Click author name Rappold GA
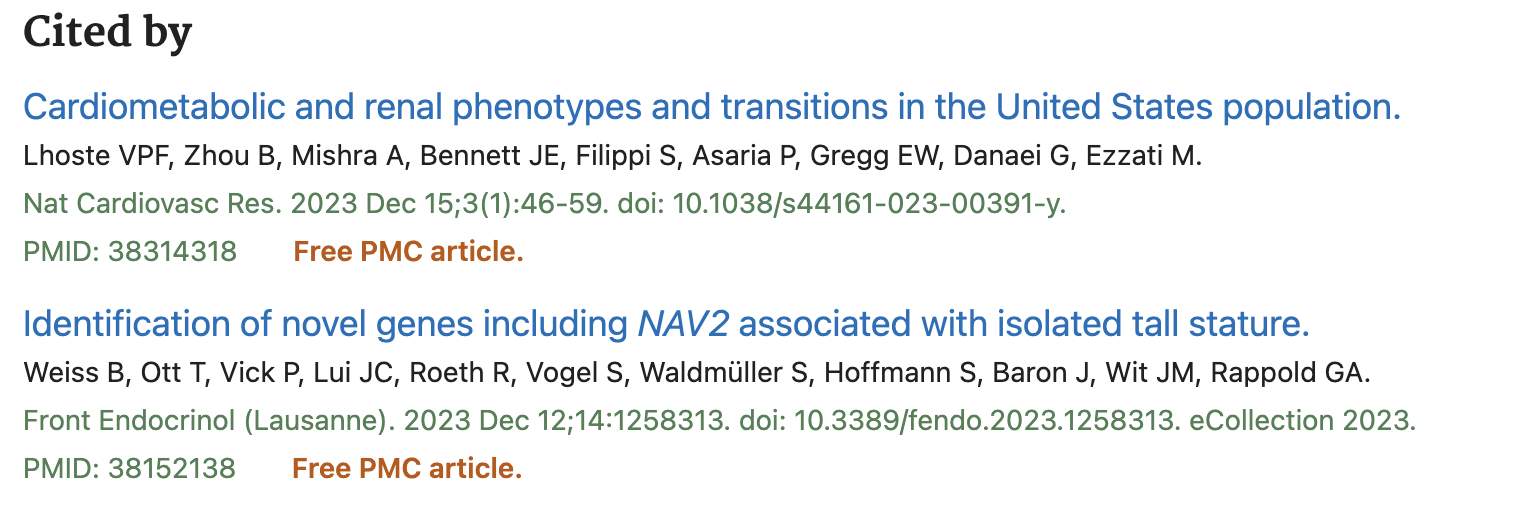This screenshot has height=512, width=1518. point(1290,372)
